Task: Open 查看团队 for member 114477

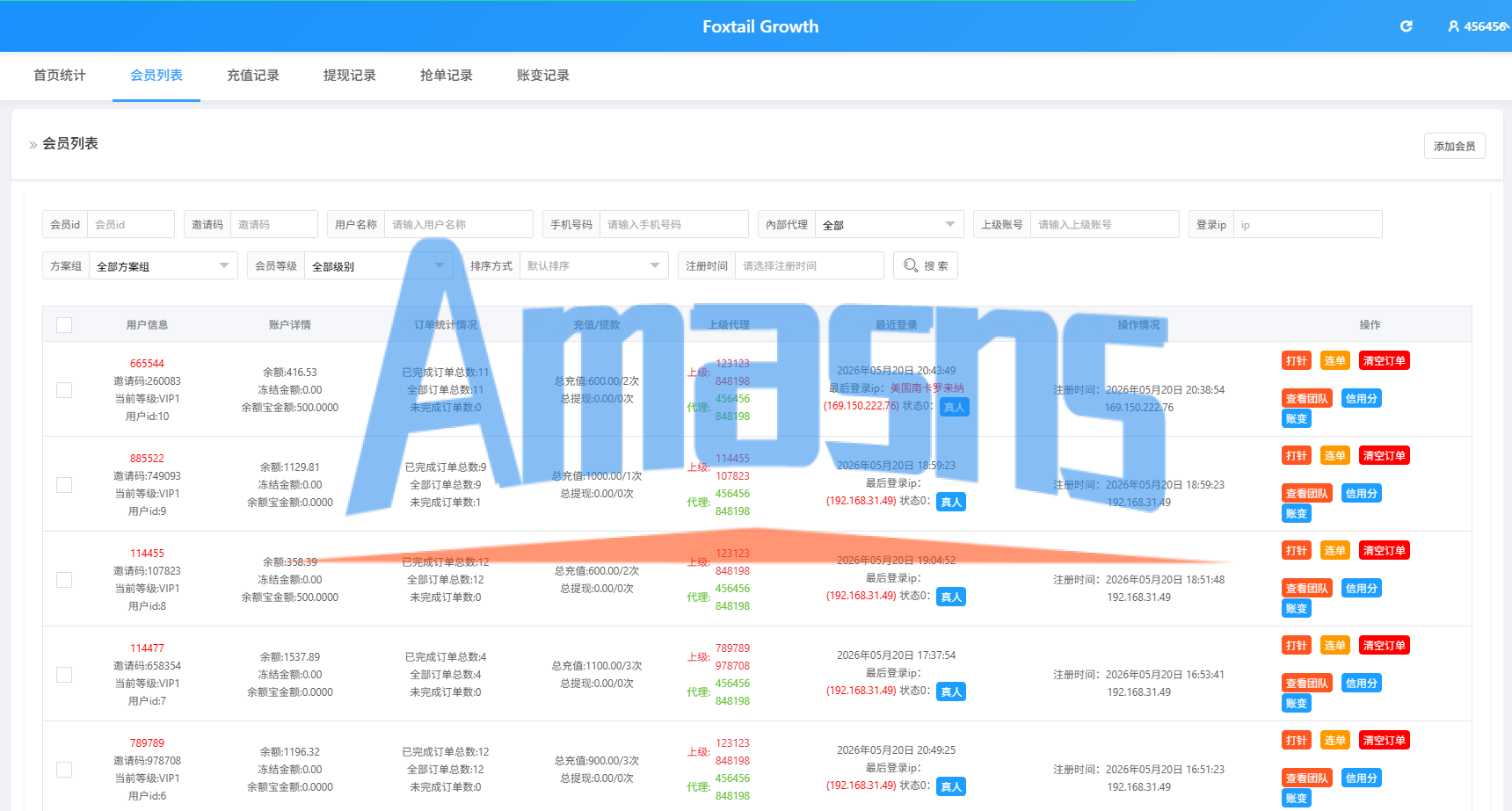Action: coord(1306,684)
